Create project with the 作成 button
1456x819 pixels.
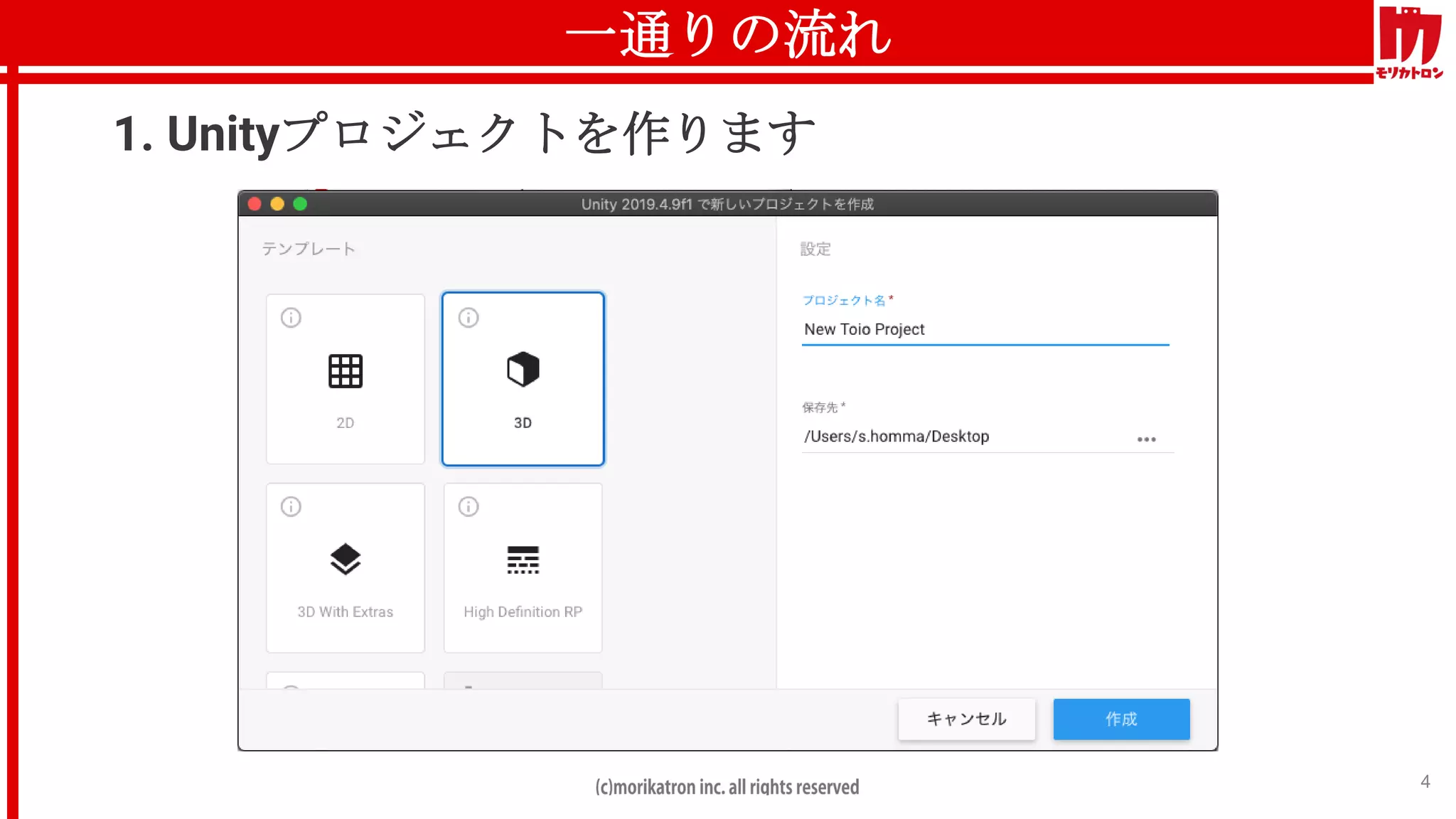1122,719
